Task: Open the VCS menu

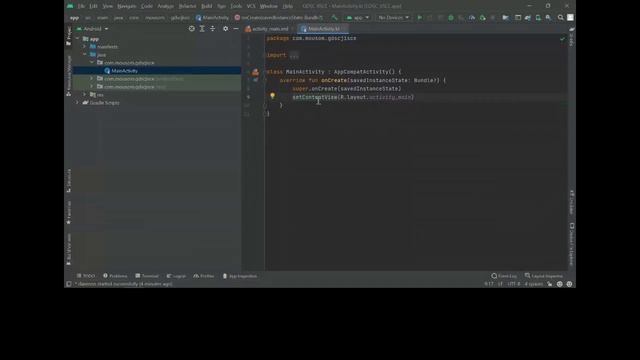Action: click(x=251, y=6)
